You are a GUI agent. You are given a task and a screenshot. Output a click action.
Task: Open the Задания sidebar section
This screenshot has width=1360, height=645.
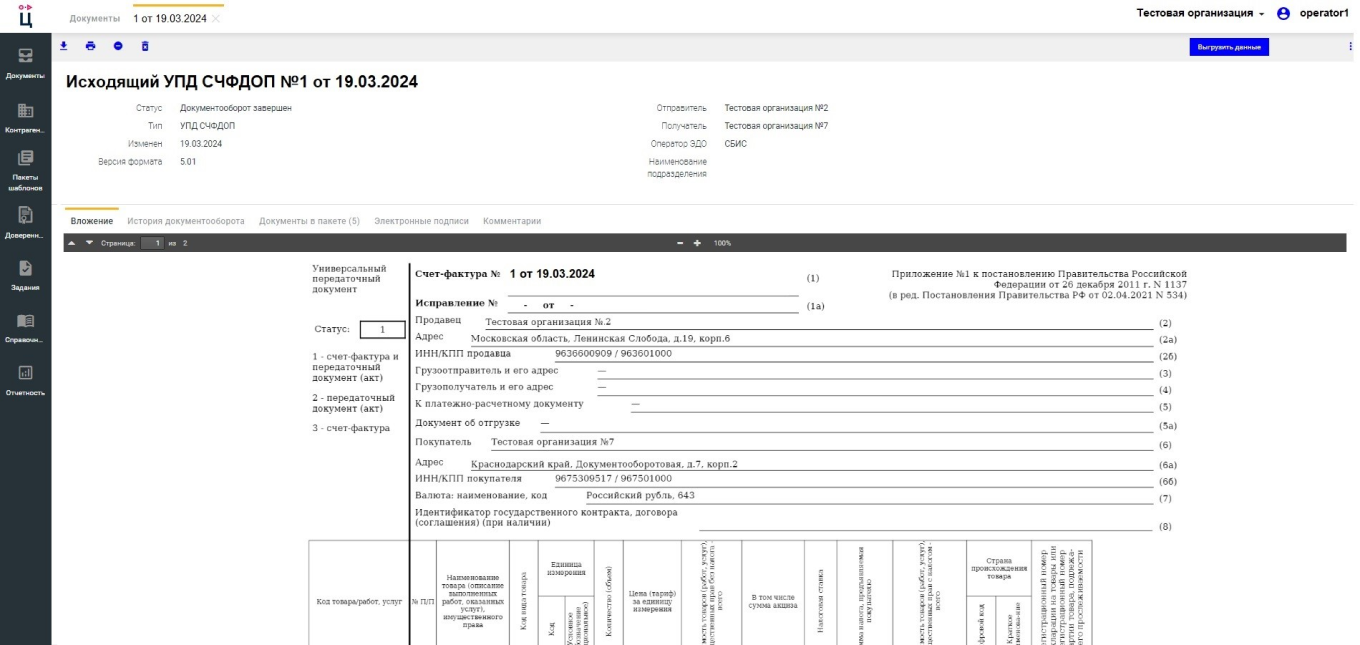[25, 274]
